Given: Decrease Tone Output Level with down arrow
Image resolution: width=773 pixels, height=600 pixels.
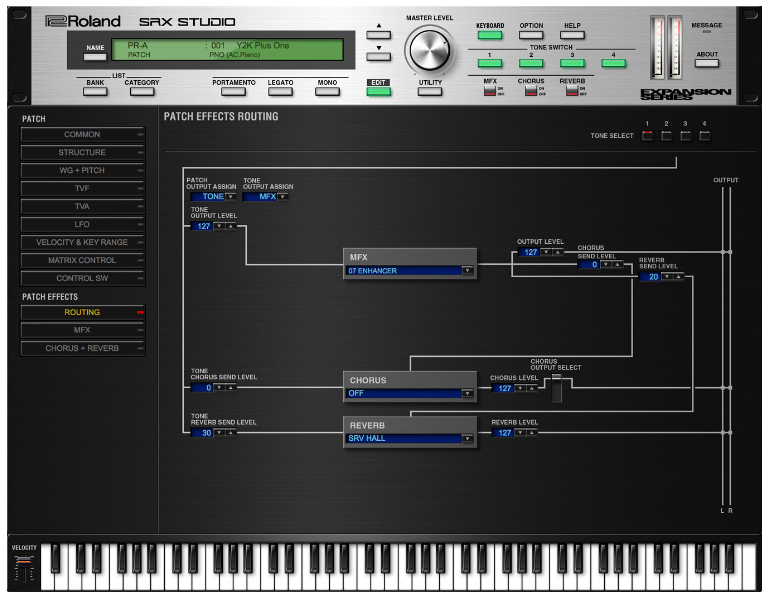Looking at the screenshot, I should pyautogui.click(x=219, y=226).
